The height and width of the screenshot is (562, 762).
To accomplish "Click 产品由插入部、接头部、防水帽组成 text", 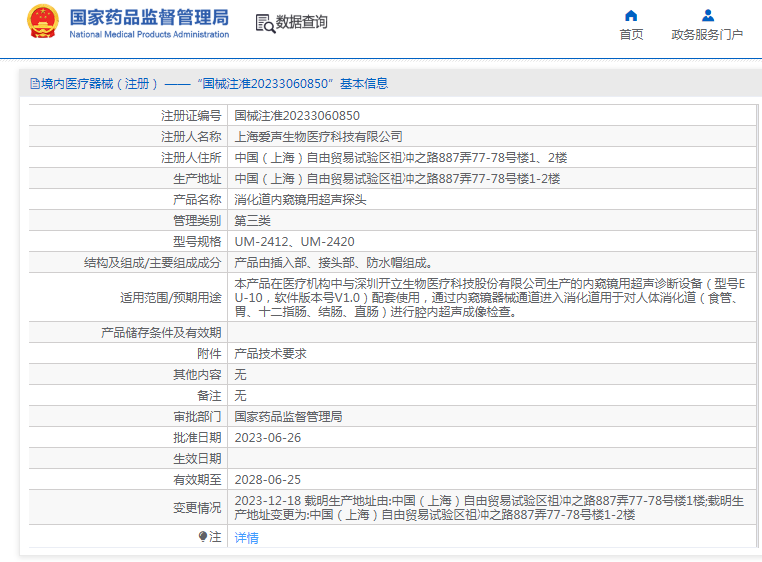I will coord(333,263).
